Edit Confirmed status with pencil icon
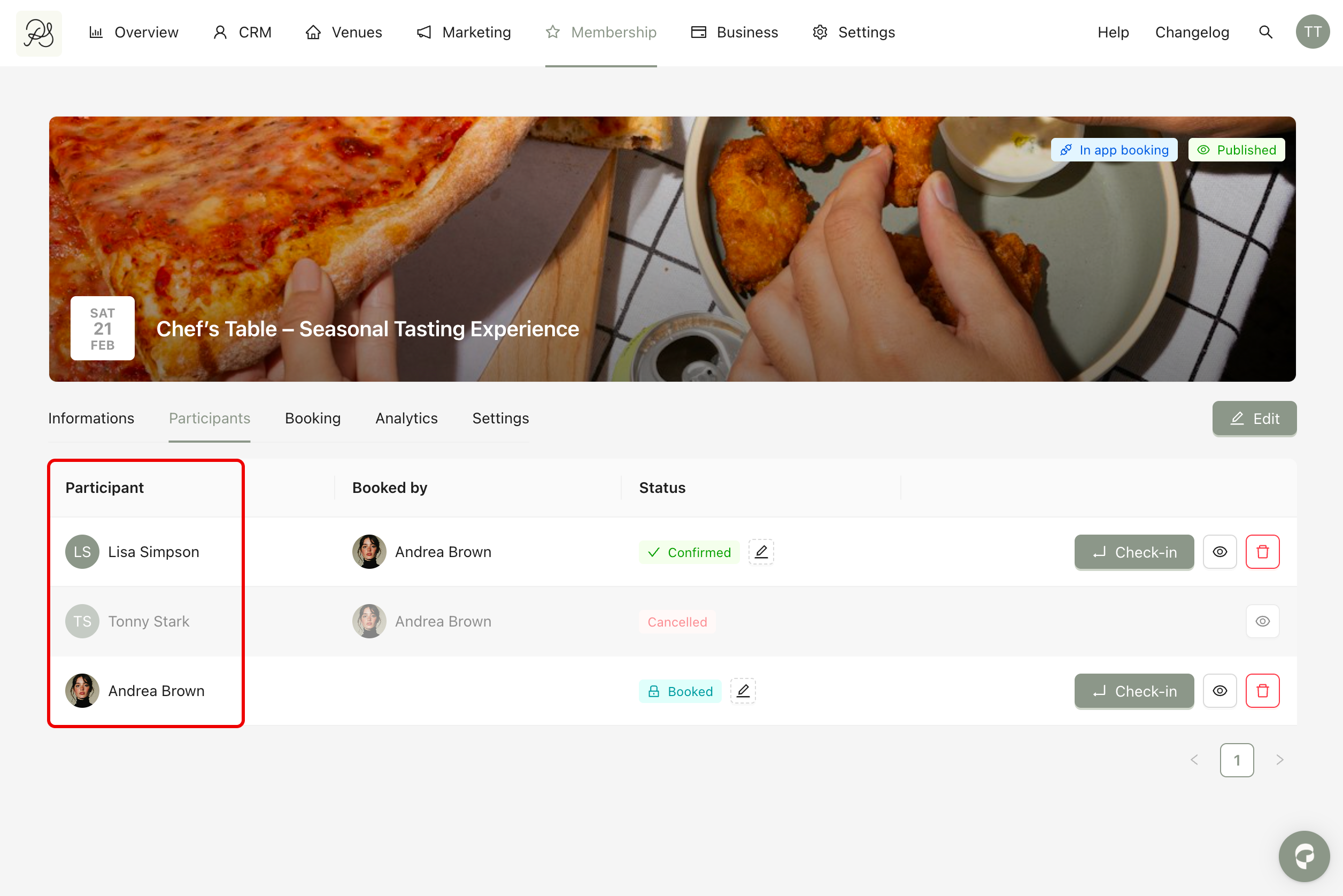Screen dimensions: 1343x896 761,552
